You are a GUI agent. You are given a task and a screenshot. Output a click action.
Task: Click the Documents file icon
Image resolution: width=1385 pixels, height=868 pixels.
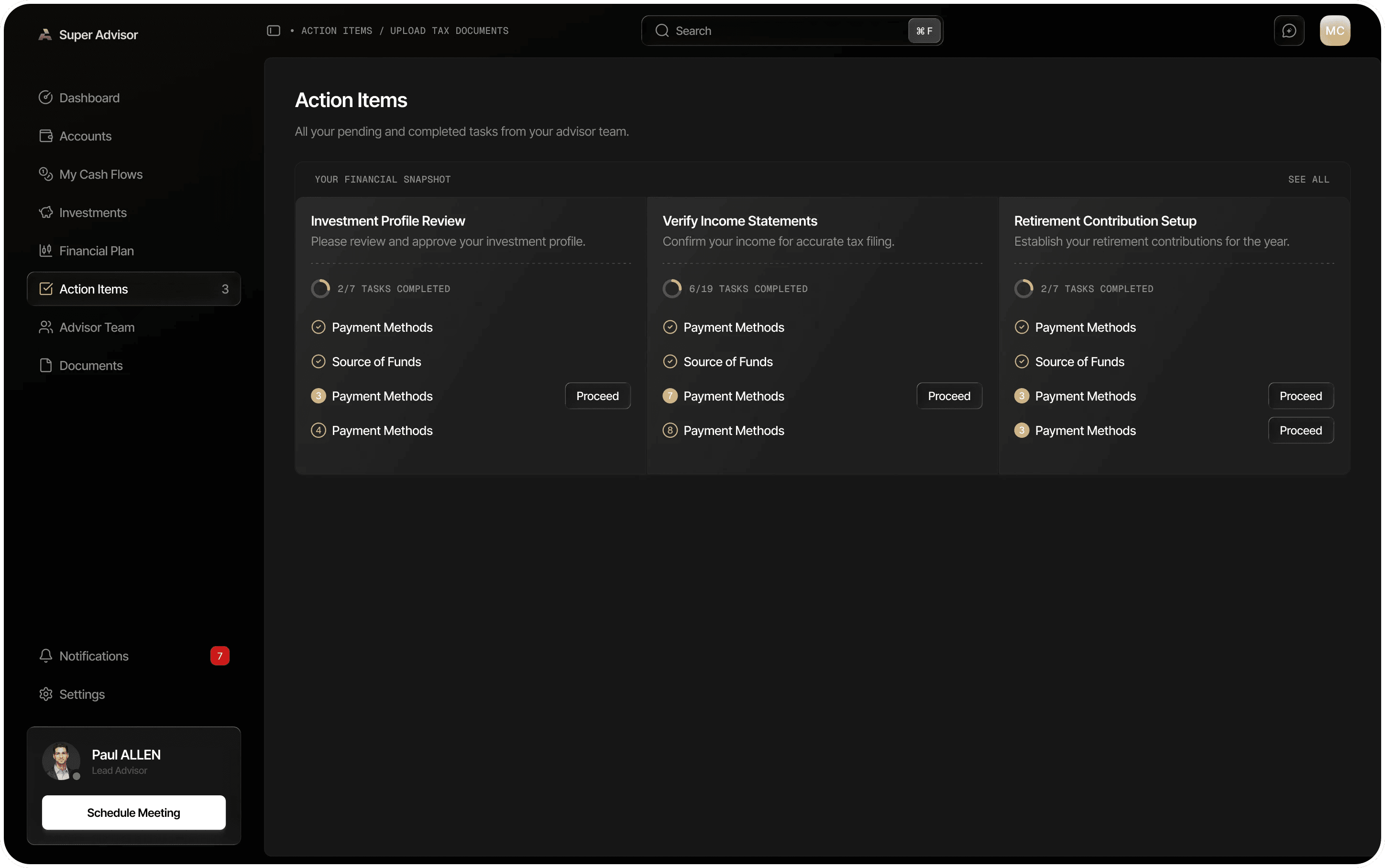45,366
